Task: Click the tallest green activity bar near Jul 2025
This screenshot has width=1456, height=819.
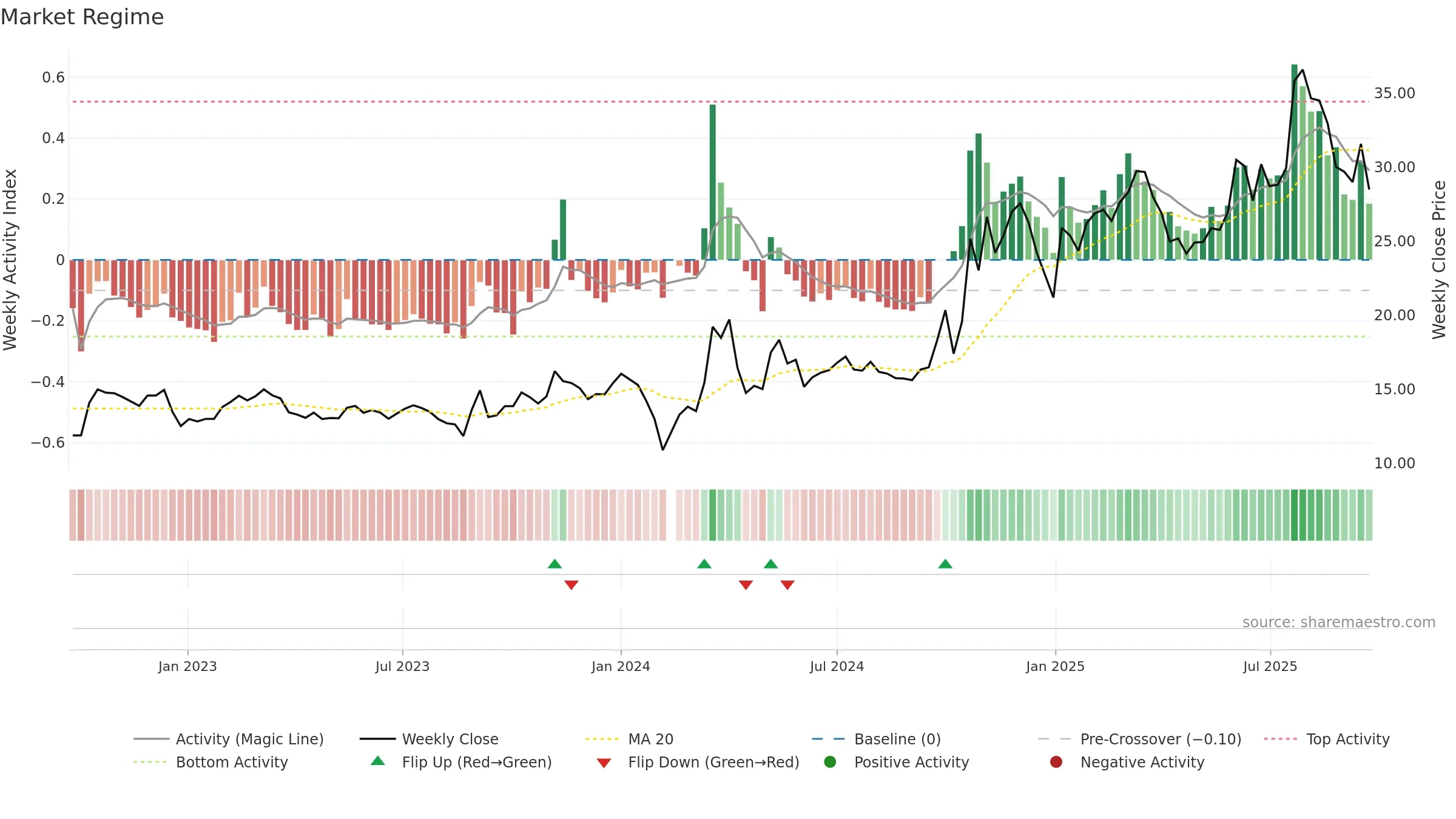Action: click(1294, 162)
